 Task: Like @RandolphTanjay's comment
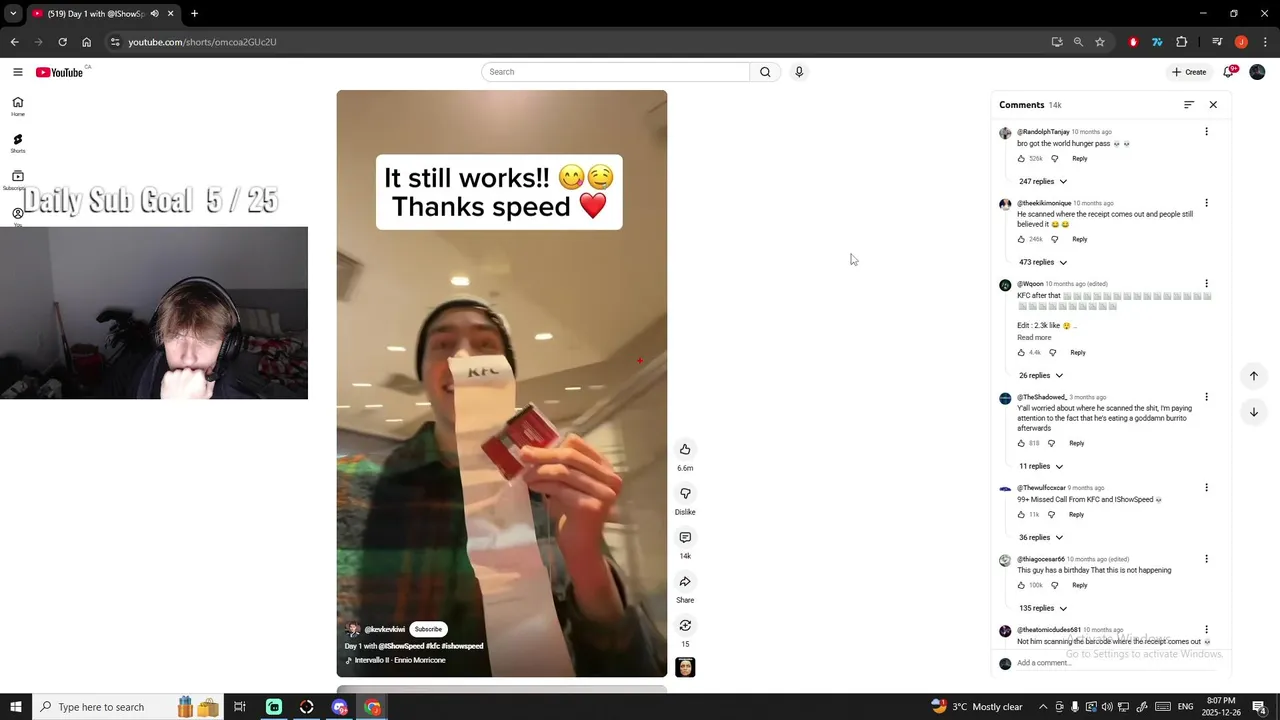click(x=1021, y=159)
